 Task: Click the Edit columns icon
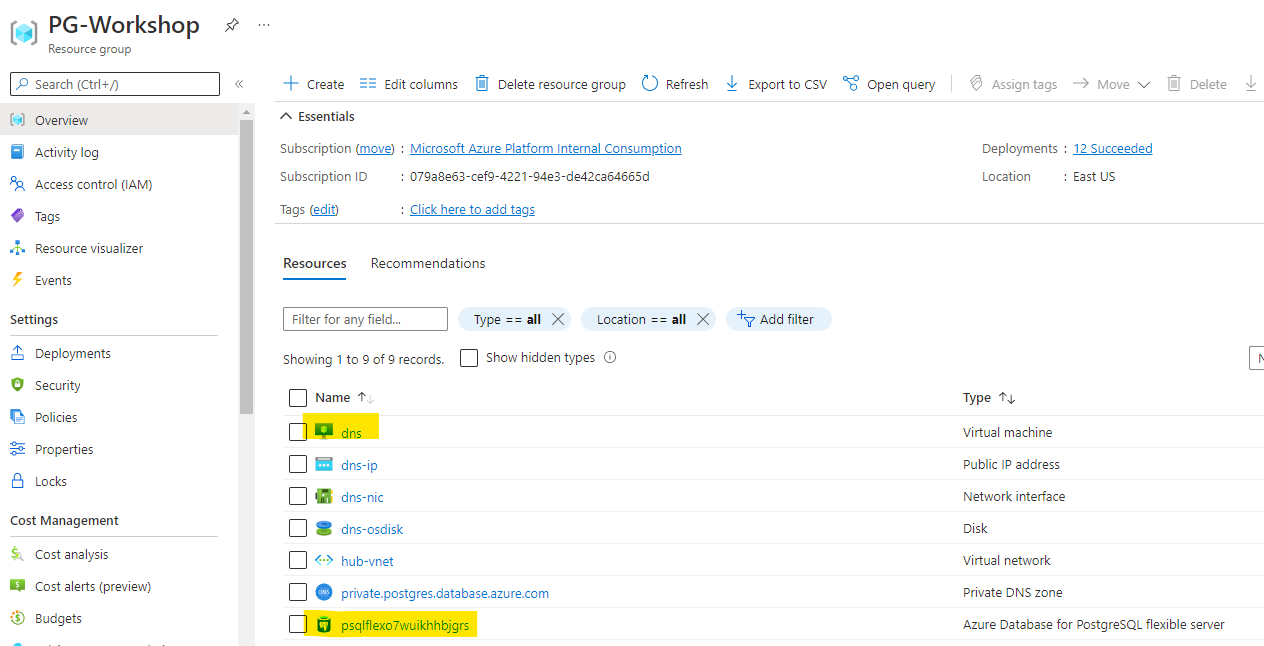(x=368, y=84)
